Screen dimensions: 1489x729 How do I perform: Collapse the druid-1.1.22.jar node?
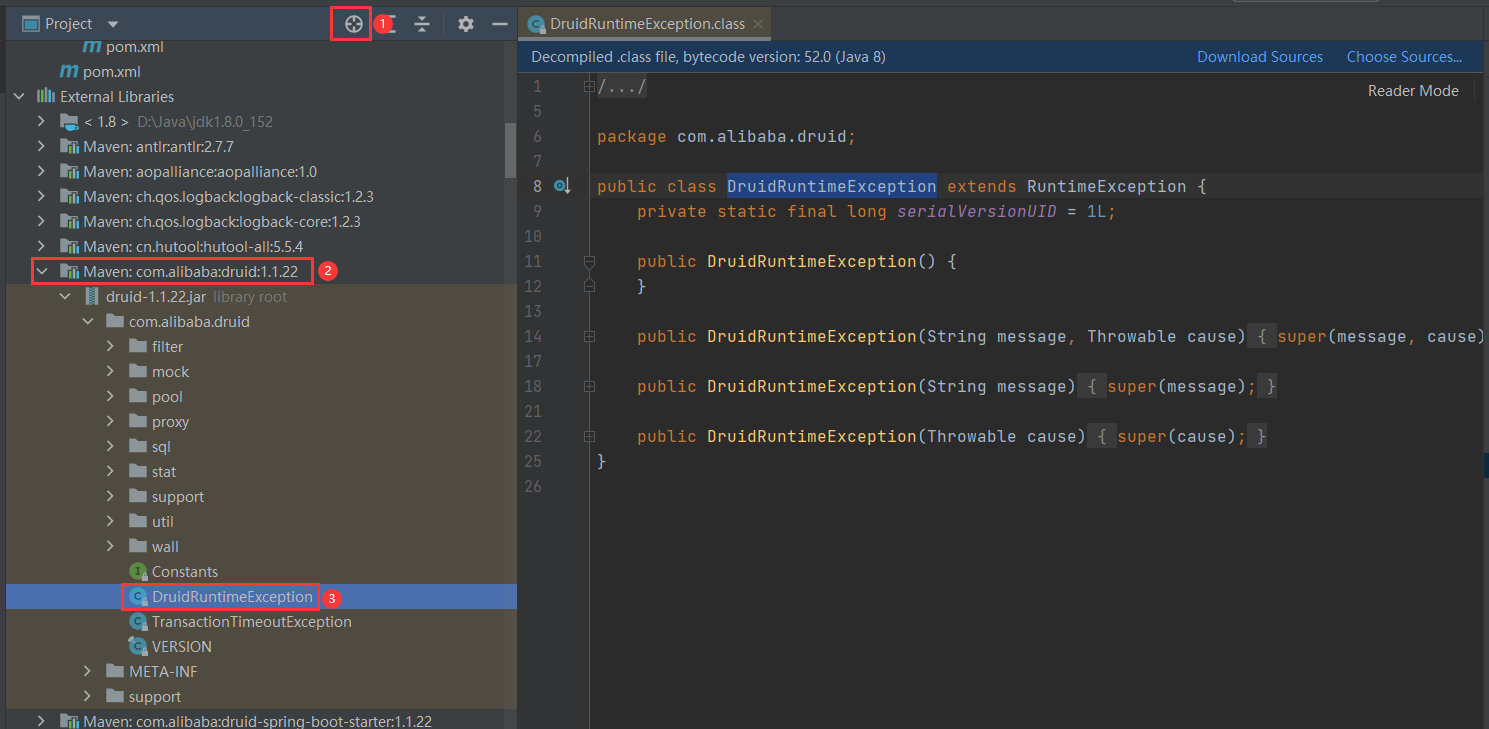64,297
